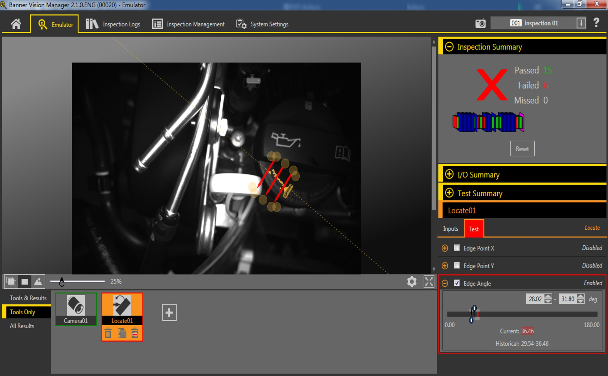
Task: Open the Inspection Logs tab
Action: click(113, 24)
